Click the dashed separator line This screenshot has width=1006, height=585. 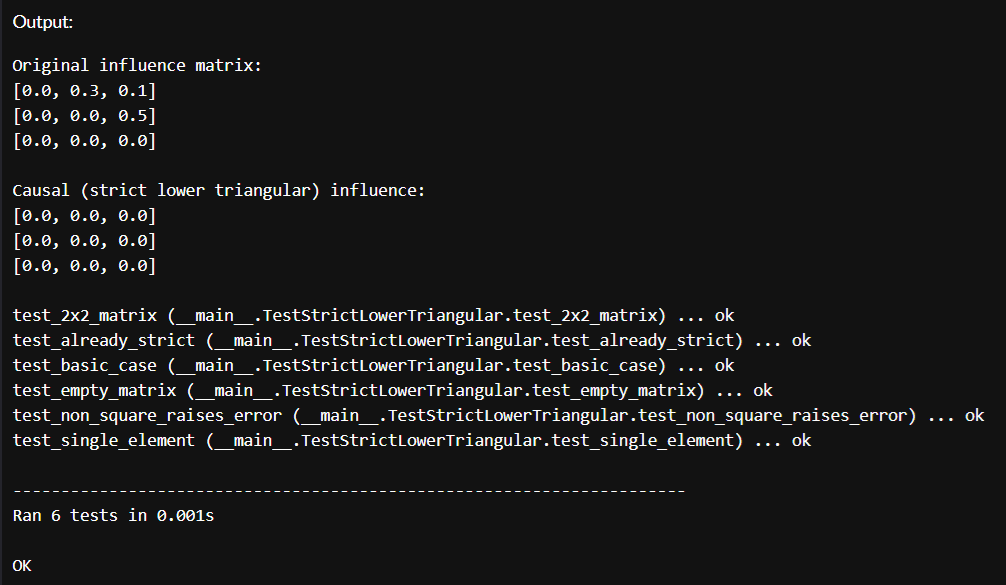pos(348,491)
